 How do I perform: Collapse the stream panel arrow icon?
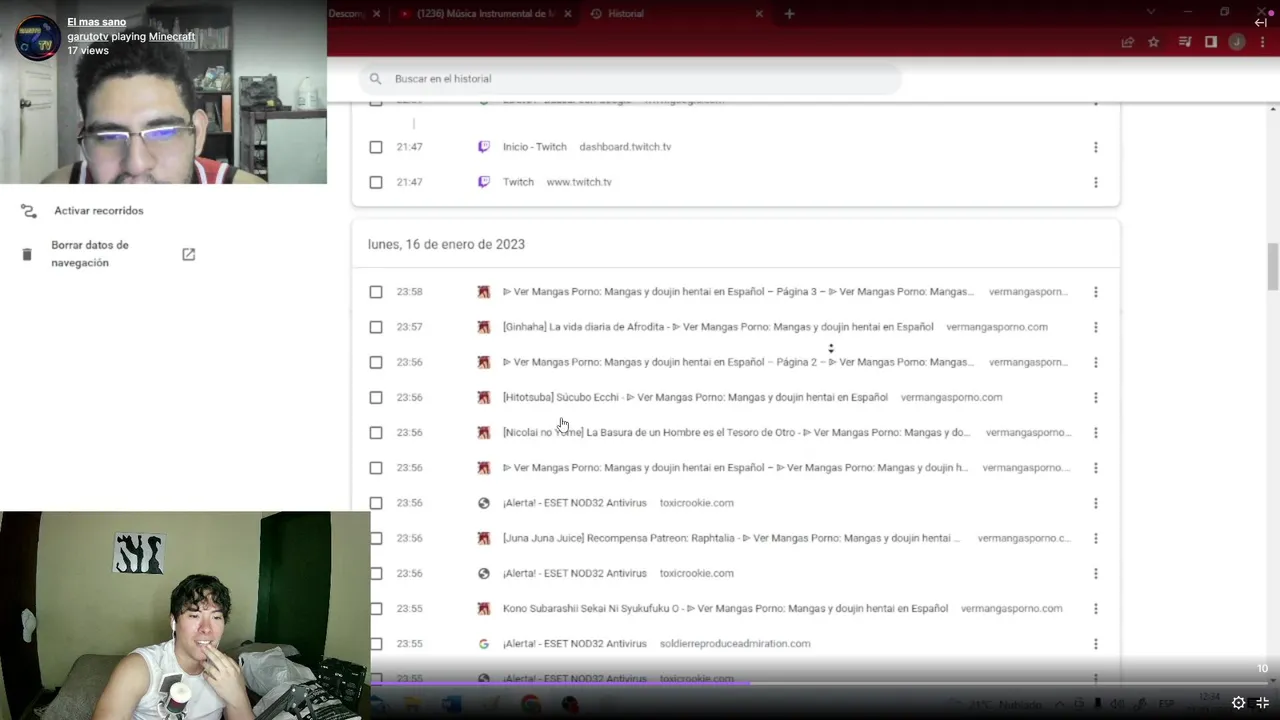1261,23
